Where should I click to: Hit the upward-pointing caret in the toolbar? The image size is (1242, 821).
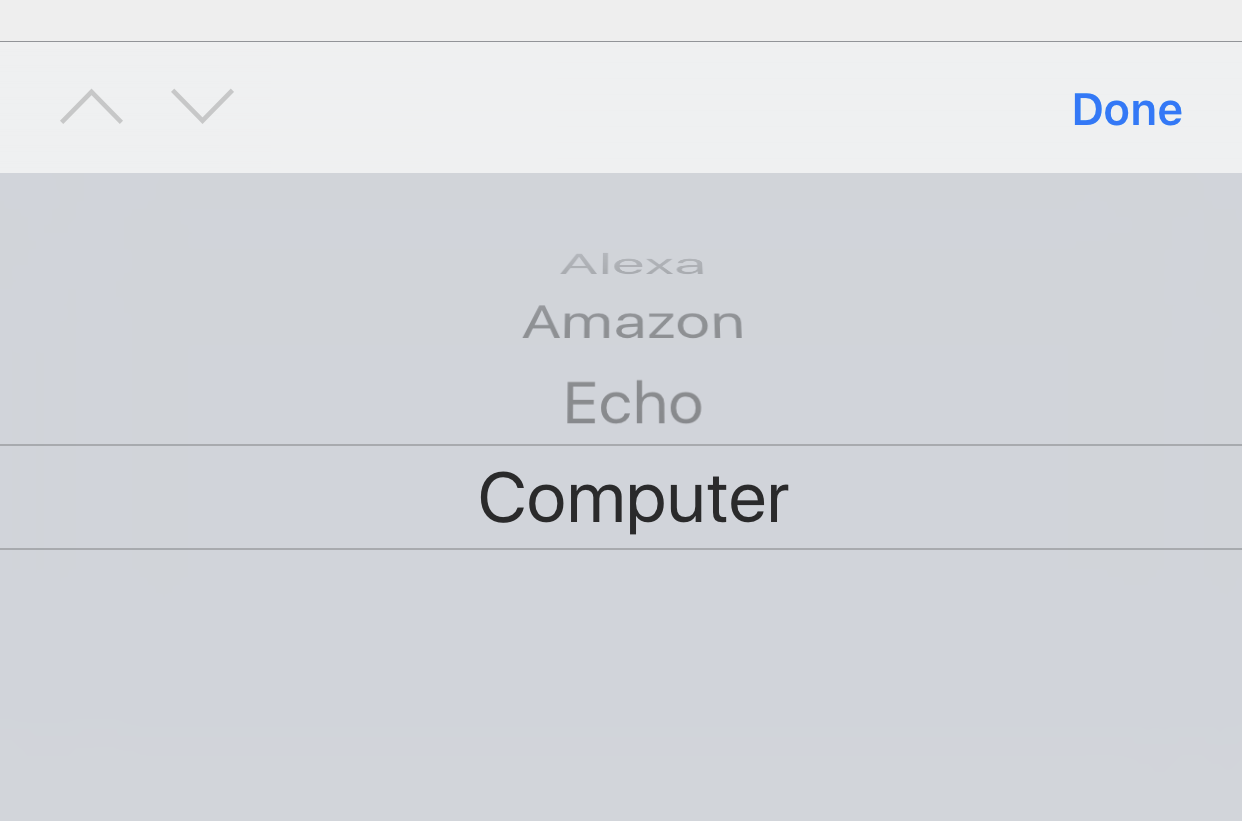91,107
